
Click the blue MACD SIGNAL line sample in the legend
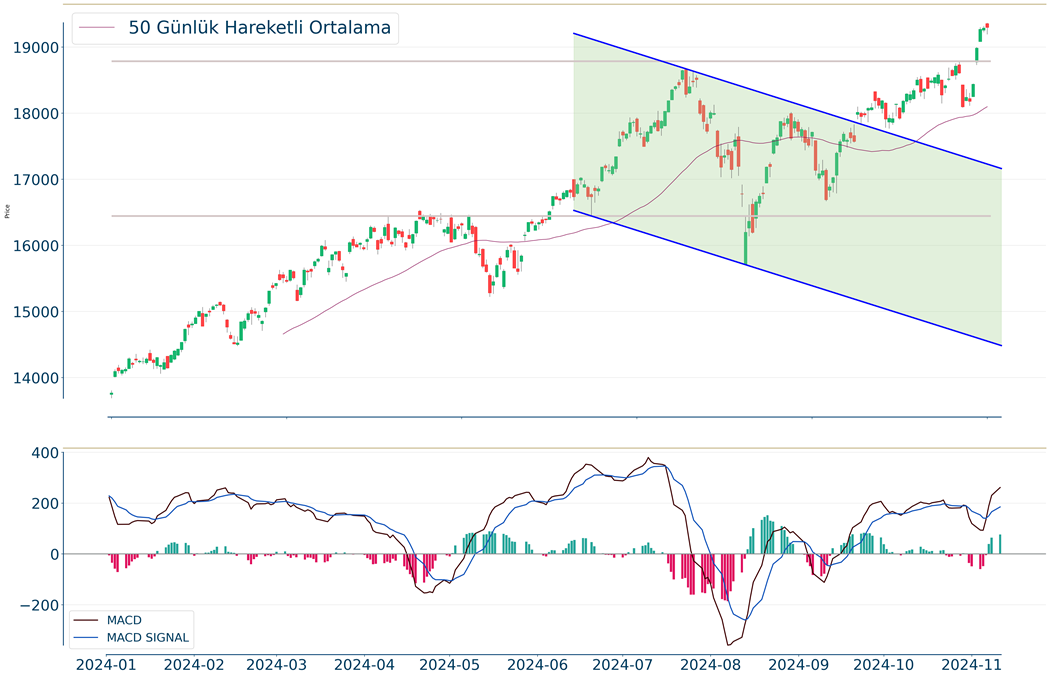tap(84, 637)
